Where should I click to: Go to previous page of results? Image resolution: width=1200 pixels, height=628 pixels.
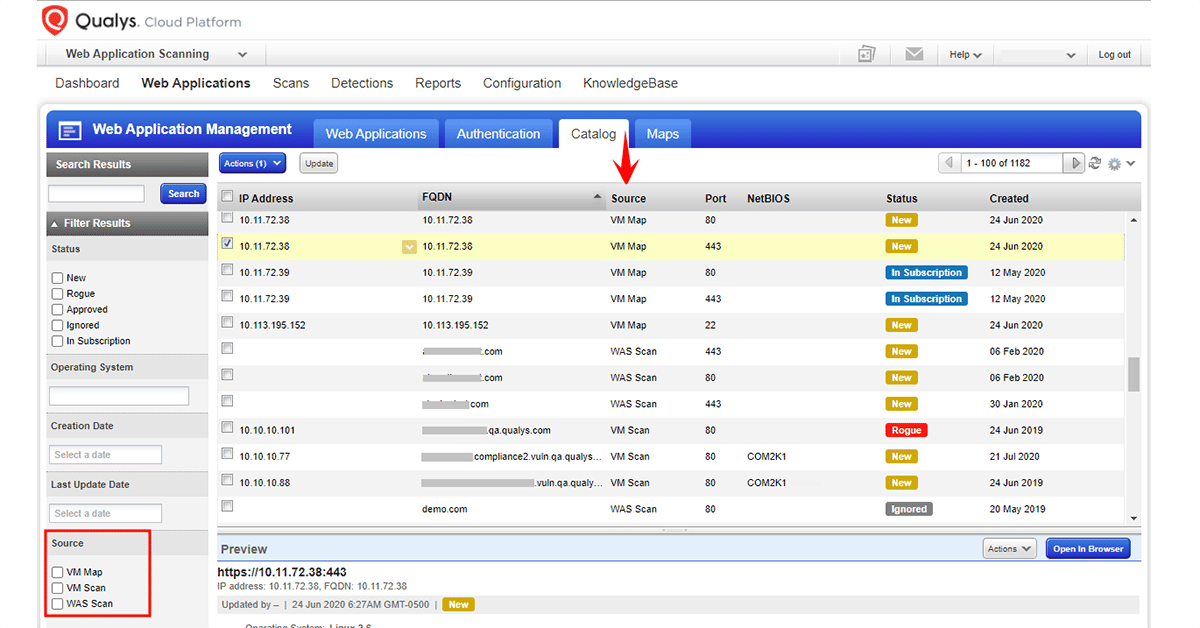point(948,163)
